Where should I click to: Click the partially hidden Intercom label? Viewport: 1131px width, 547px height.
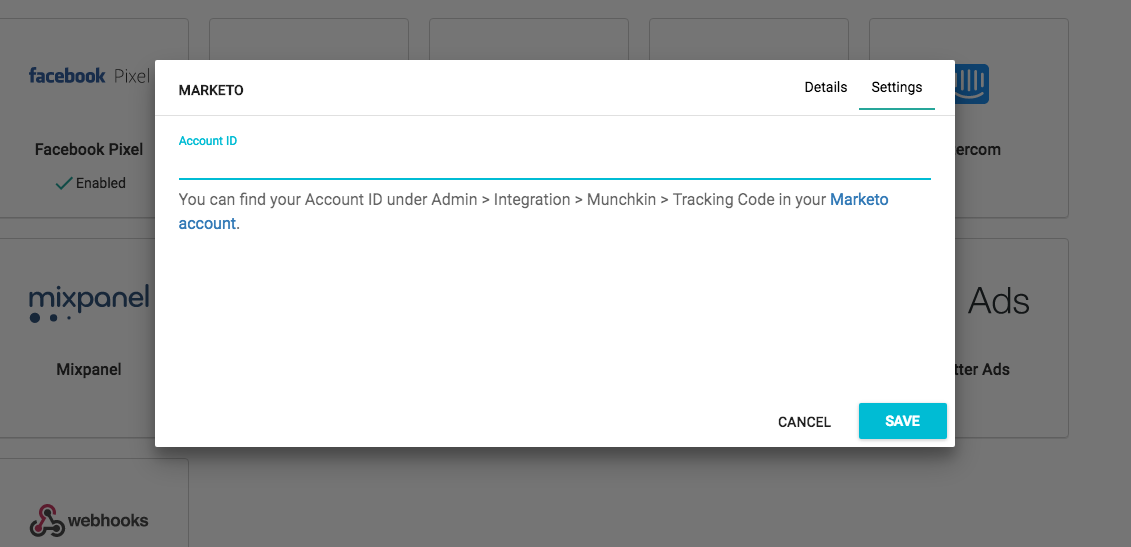977,149
